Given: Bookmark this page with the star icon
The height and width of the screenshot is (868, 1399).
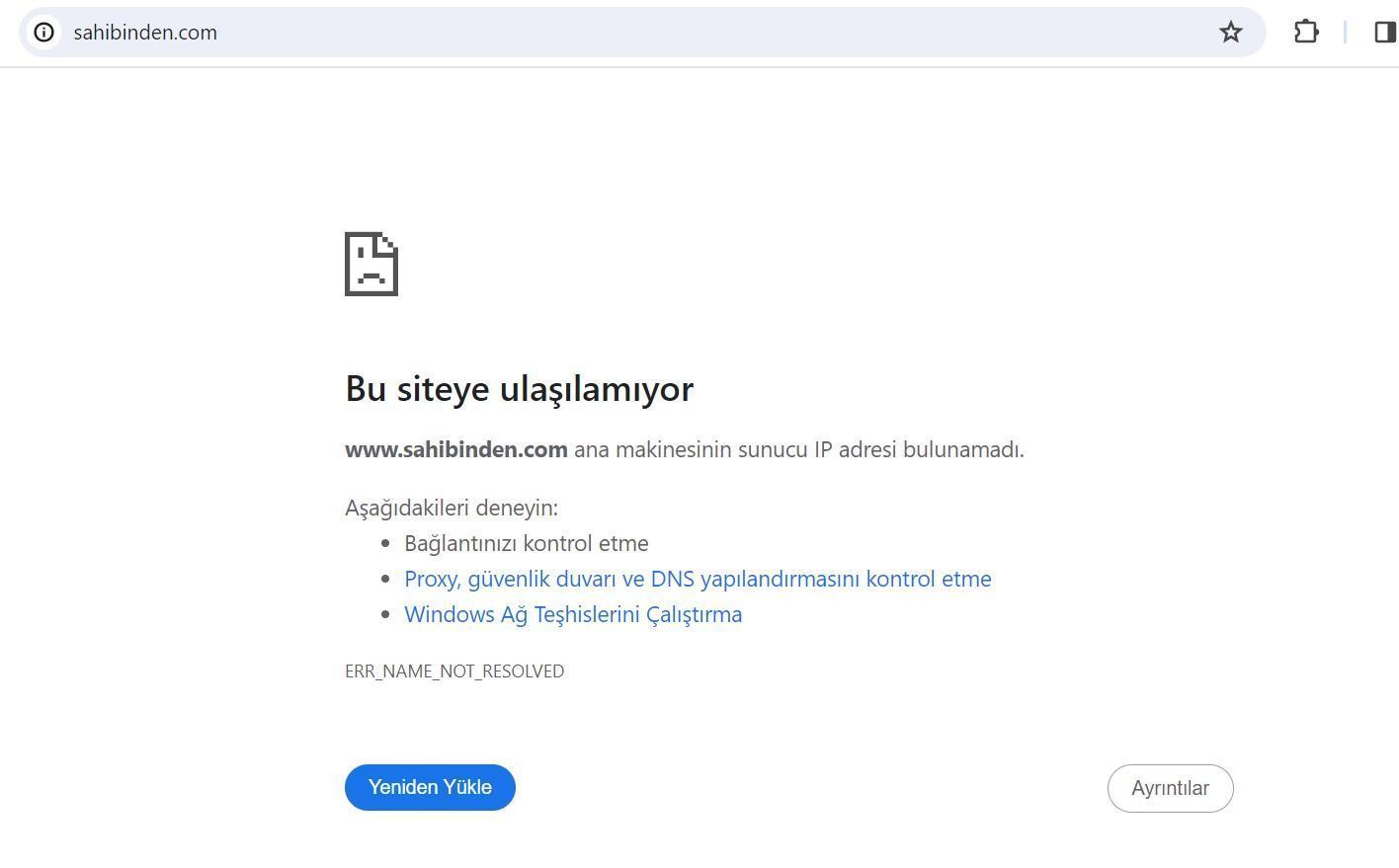Looking at the screenshot, I should coord(1230,32).
